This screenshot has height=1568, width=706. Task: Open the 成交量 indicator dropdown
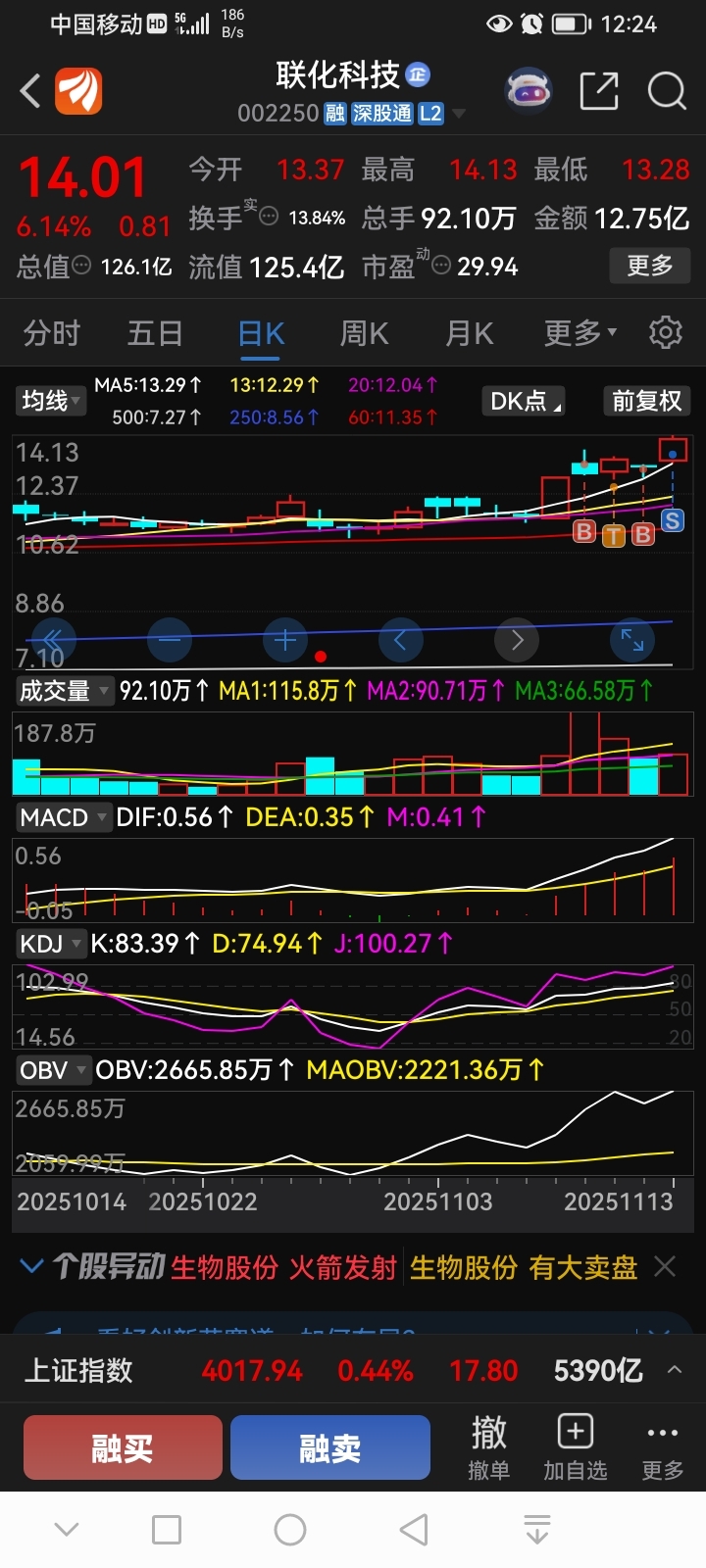pos(64,691)
